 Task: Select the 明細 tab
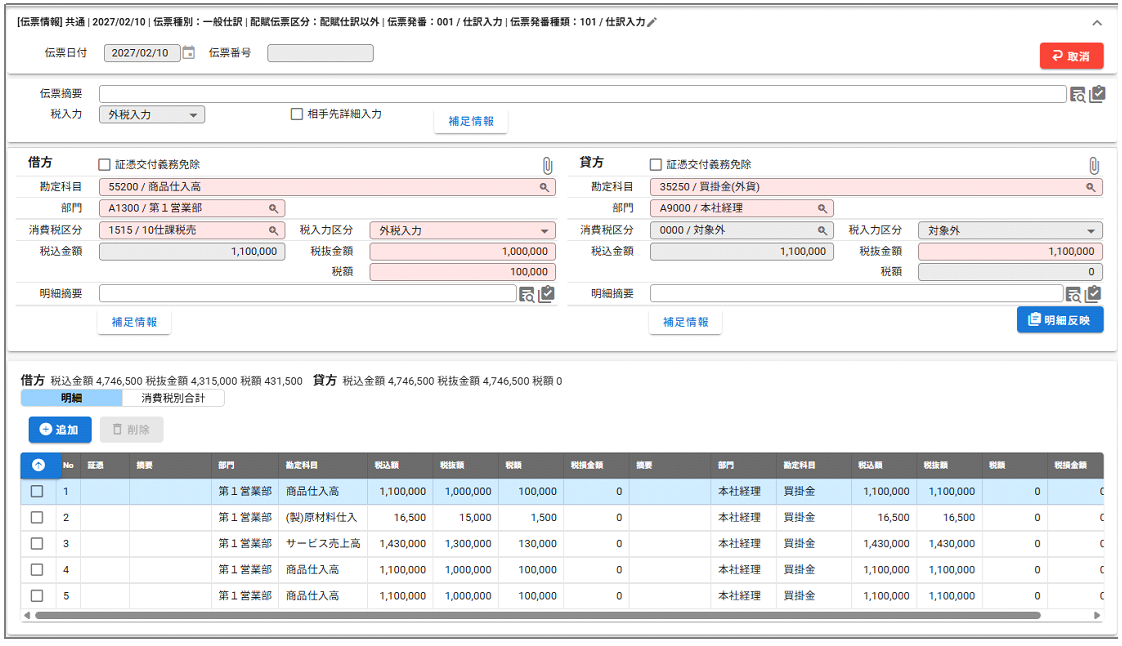(72, 398)
